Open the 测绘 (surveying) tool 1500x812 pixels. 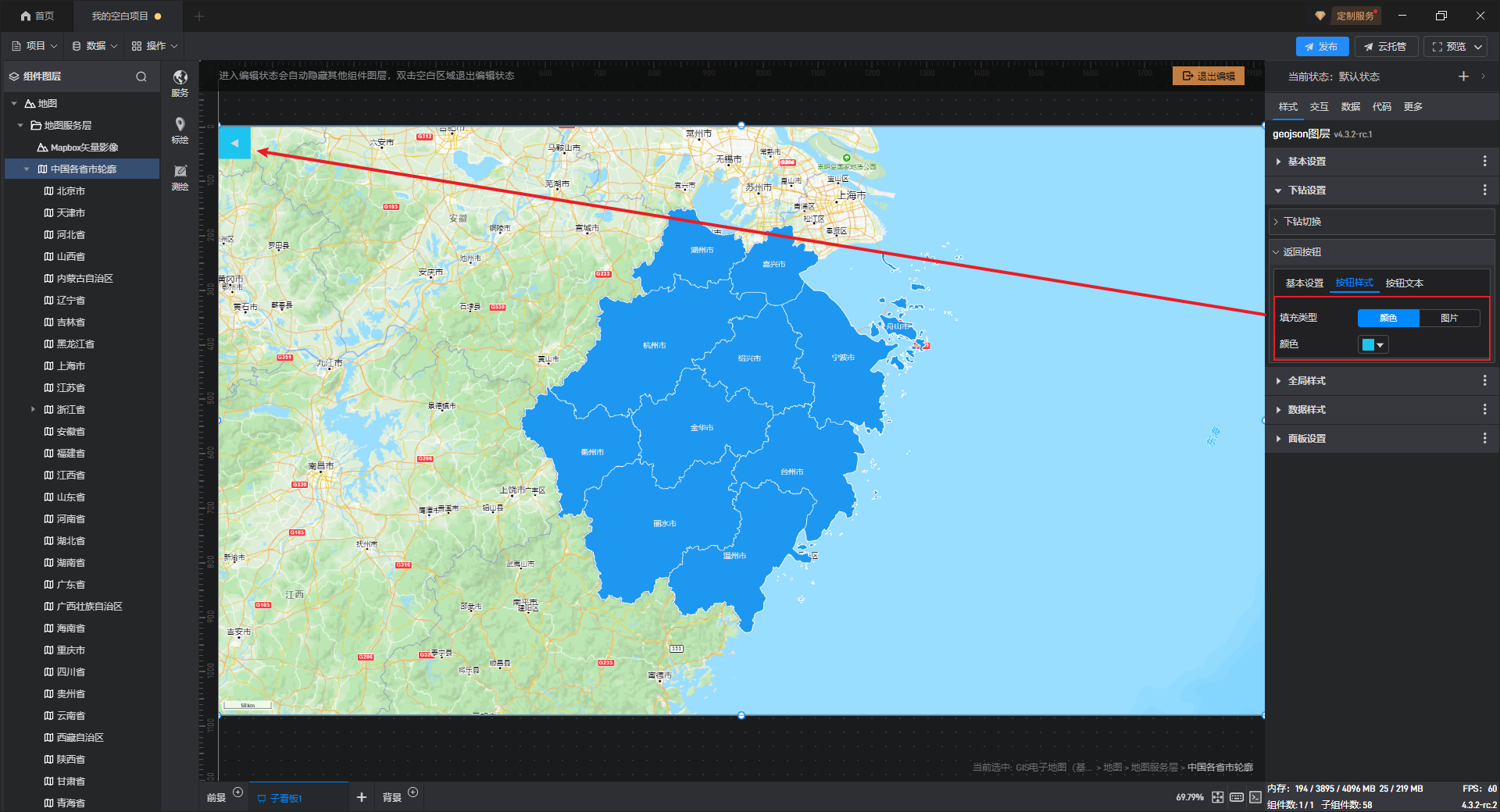pos(180,177)
